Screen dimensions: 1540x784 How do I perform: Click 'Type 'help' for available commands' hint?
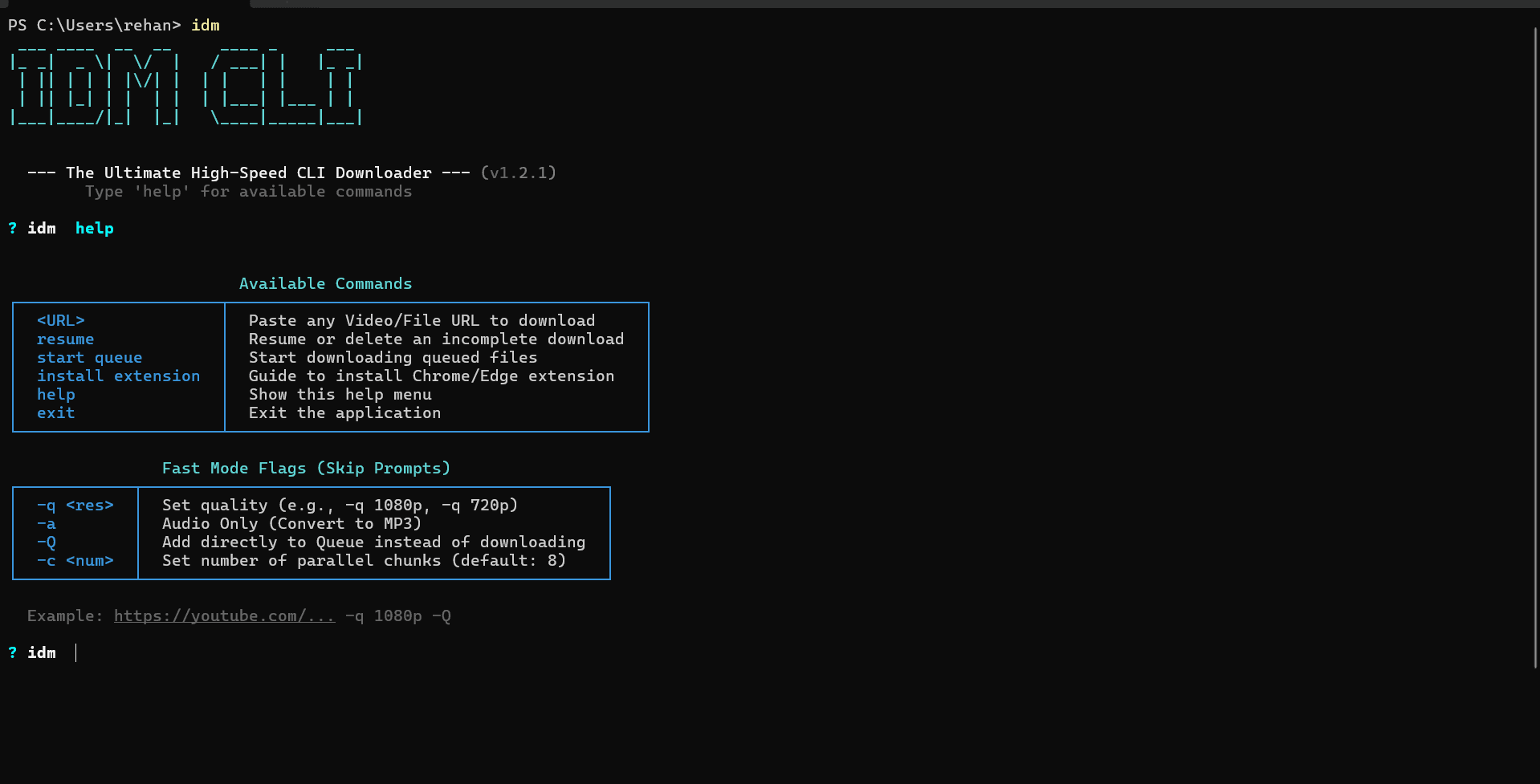click(x=248, y=191)
